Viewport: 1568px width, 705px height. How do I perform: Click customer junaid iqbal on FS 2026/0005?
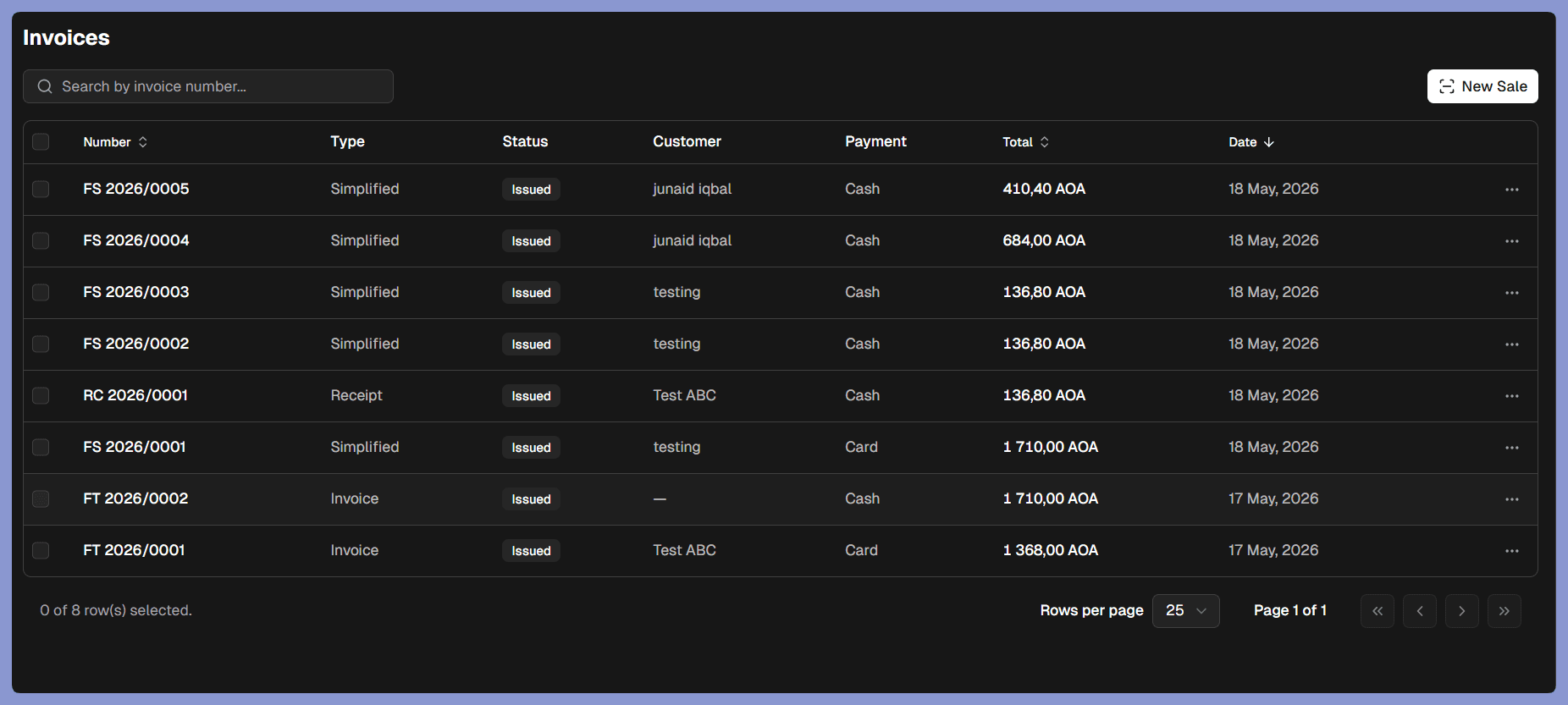692,189
